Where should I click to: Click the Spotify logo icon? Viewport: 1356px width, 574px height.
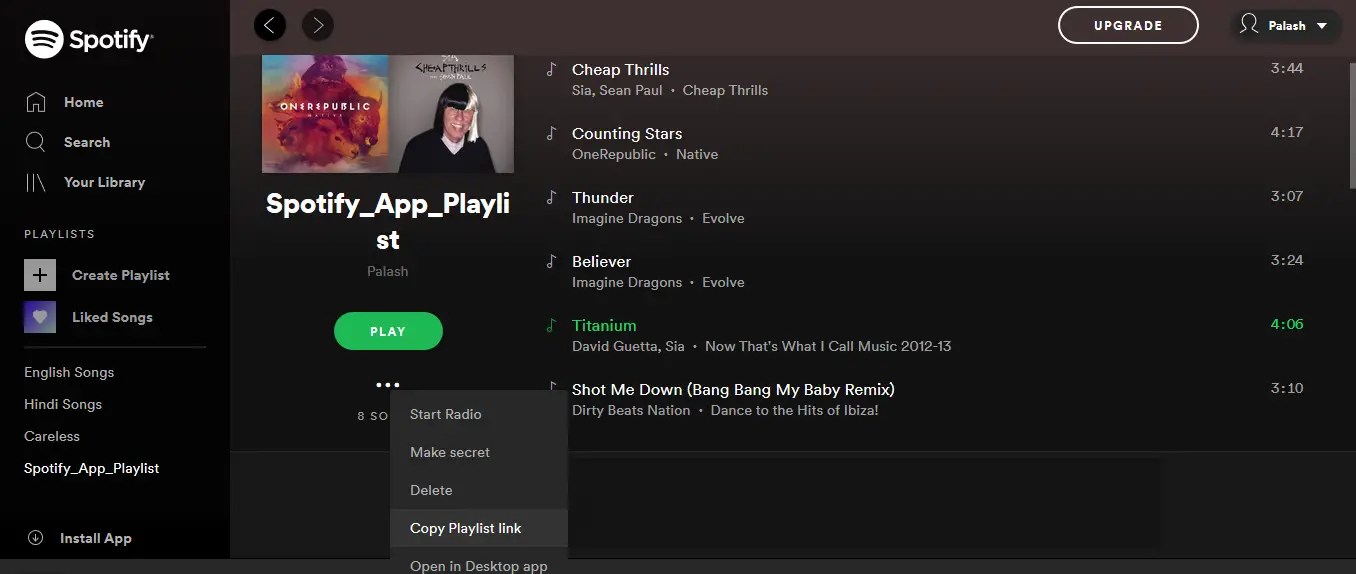(44, 40)
